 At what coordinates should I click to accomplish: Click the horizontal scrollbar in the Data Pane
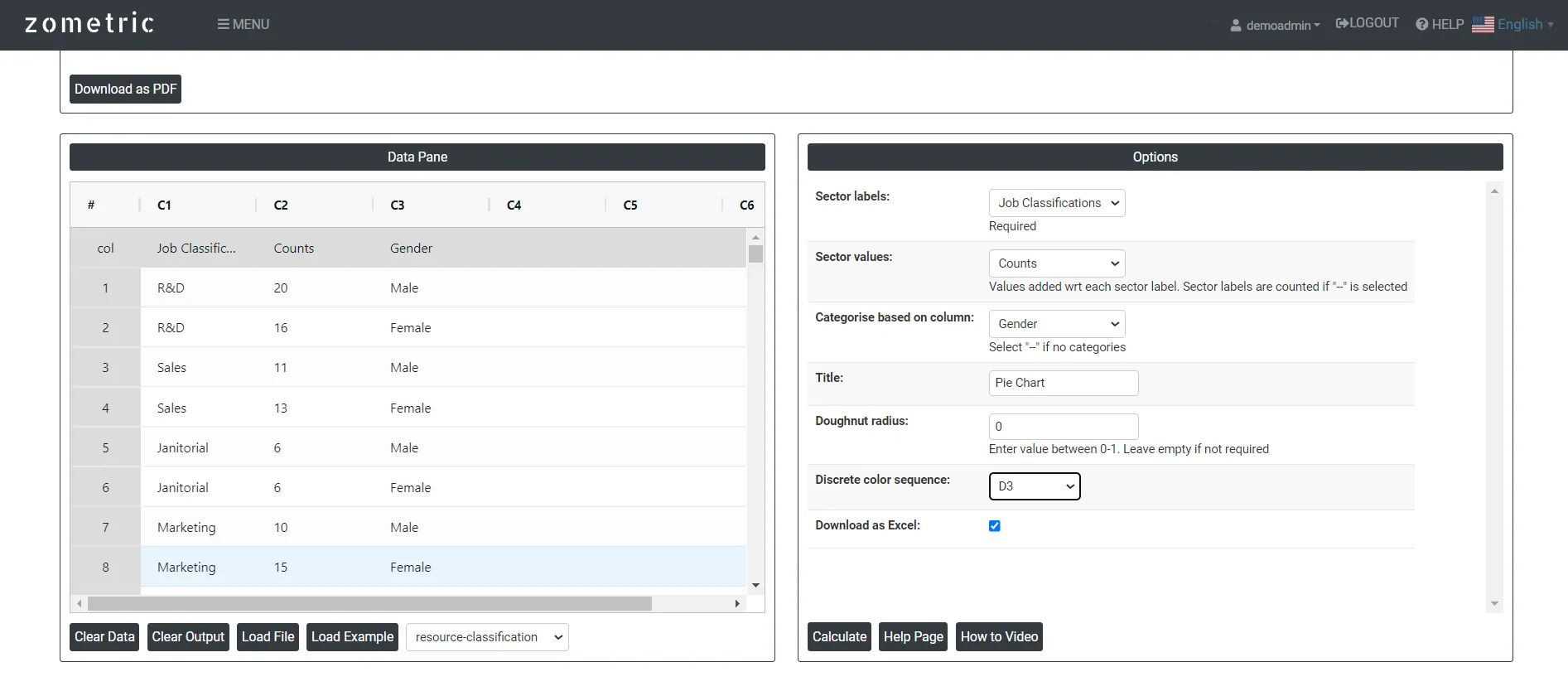point(369,603)
